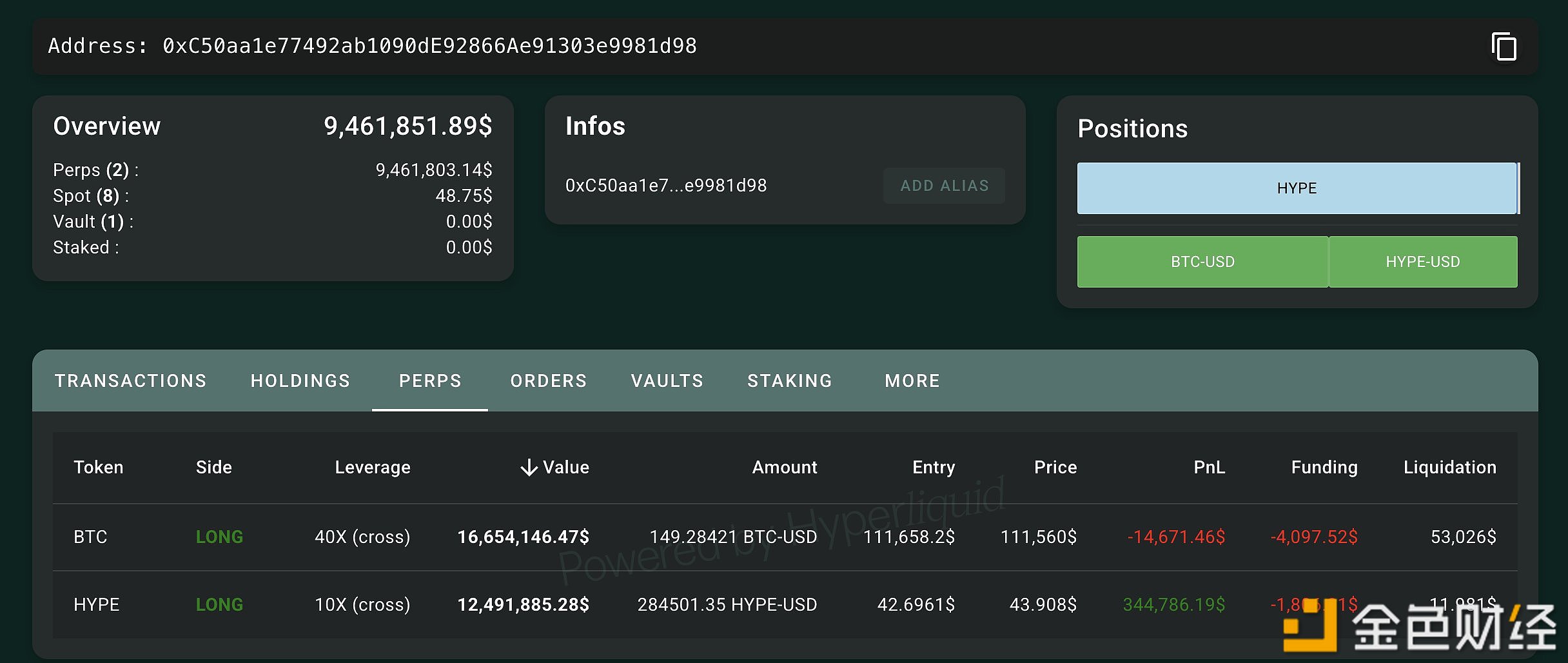Click the light blue HYPE position block

[x=1297, y=188]
